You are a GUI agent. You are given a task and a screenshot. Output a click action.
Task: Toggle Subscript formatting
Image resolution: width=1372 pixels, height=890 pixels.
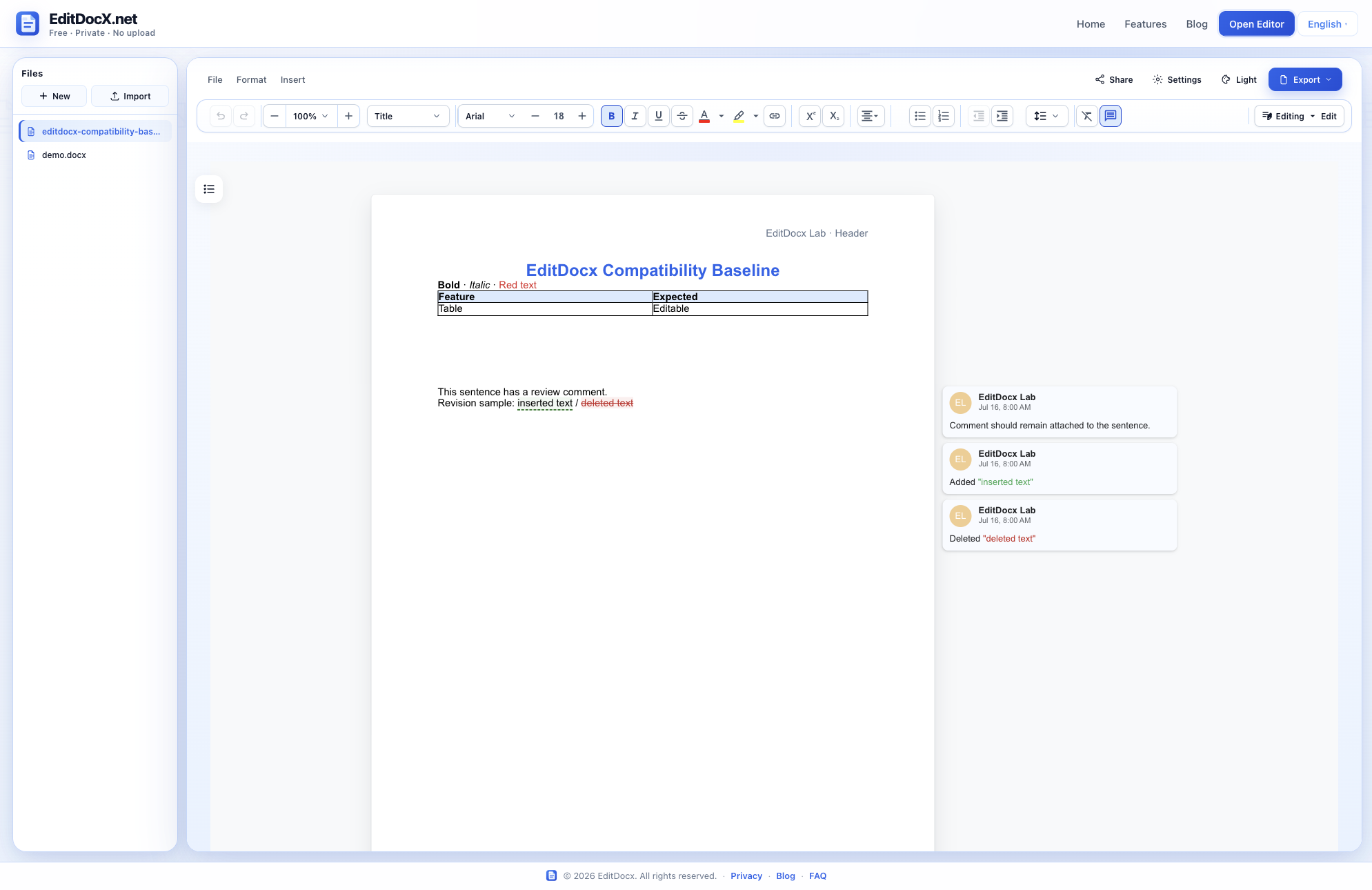click(x=834, y=116)
